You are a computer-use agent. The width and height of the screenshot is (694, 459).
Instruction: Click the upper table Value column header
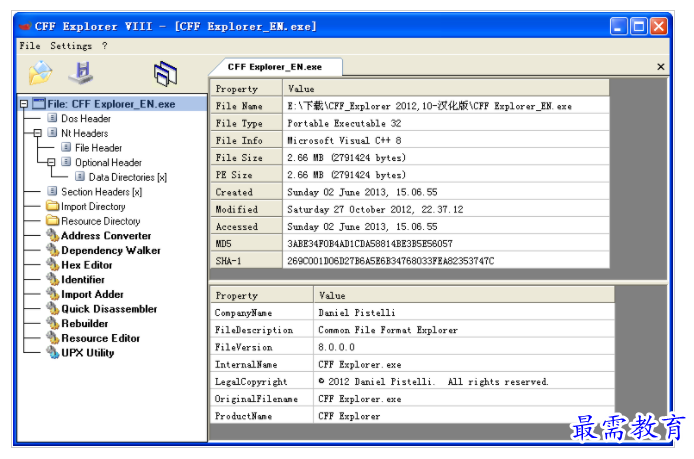coord(446,89)
